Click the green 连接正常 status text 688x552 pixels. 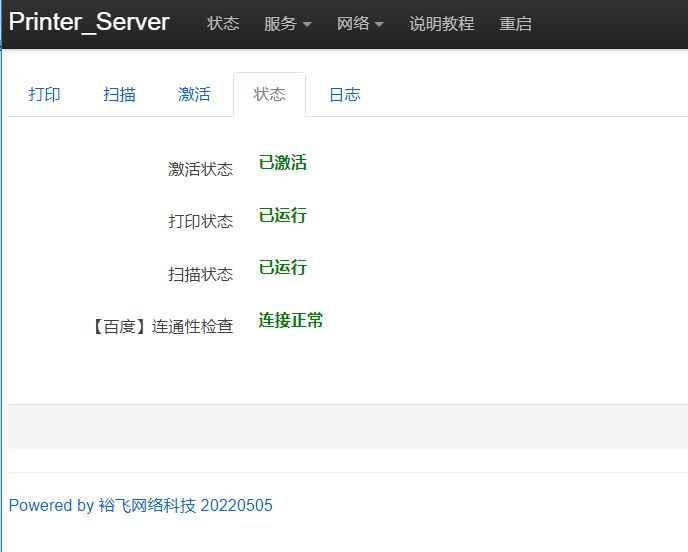[290, 321]
